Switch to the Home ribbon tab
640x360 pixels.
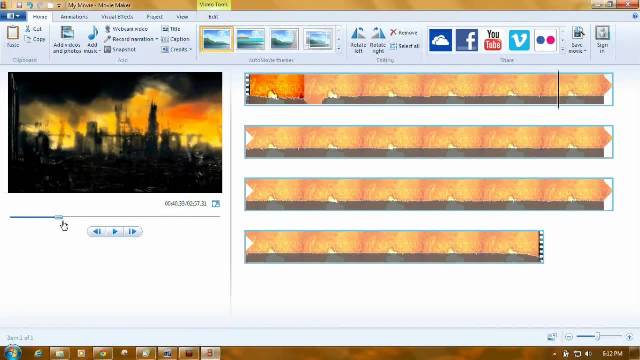coord(40,17)
